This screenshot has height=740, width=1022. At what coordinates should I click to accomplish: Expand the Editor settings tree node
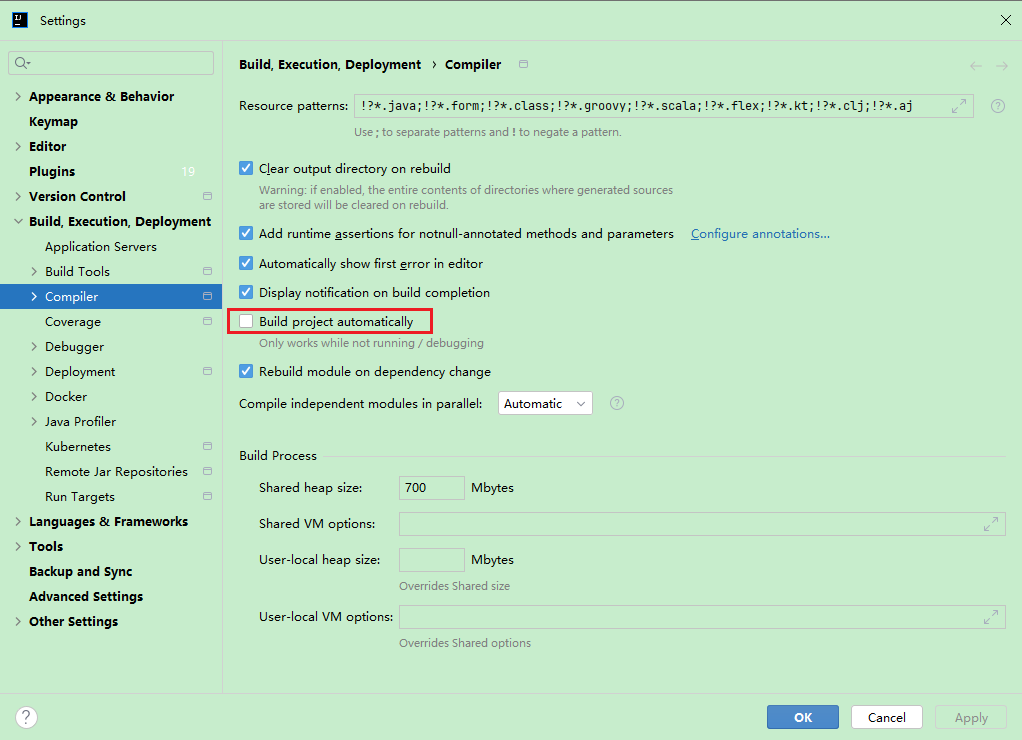[x=18, y=147]
